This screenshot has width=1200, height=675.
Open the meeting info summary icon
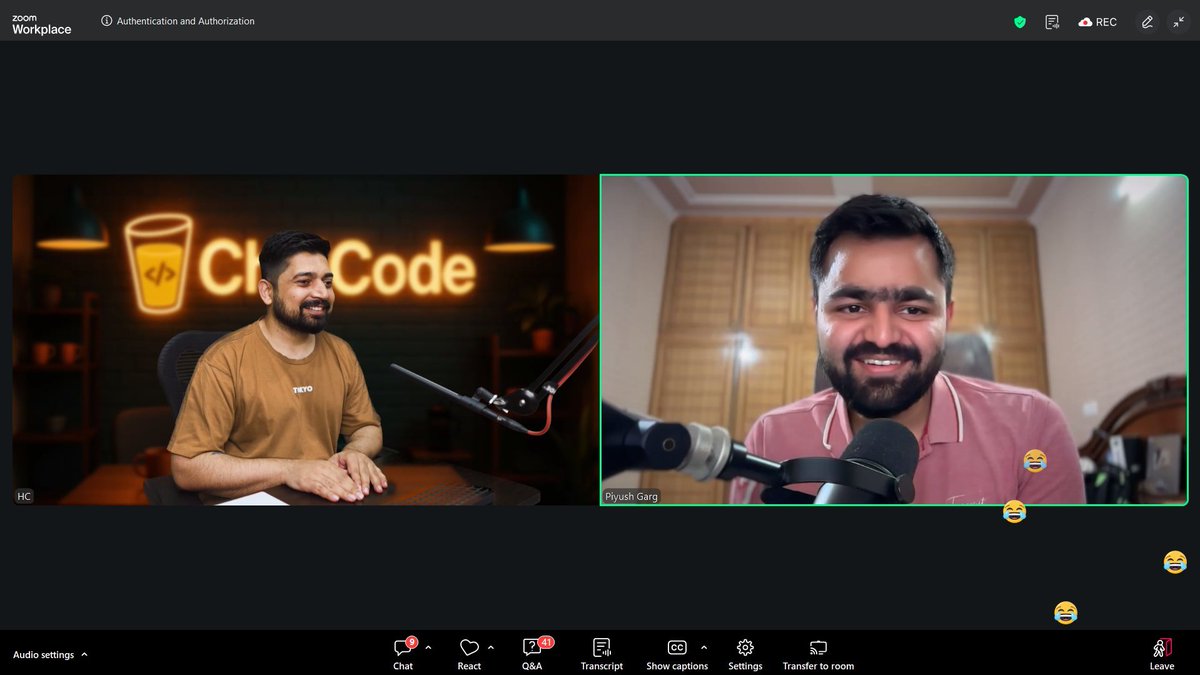pyautogui.click(x=1051, y=21)
